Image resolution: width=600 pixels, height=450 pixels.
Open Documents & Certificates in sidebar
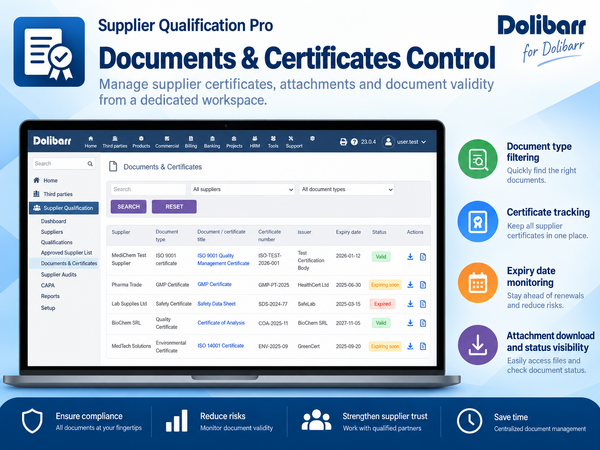[69, 263]
